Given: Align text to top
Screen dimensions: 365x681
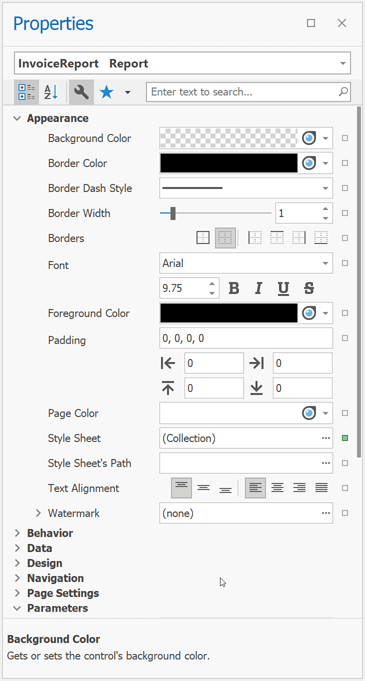Looking at the screenshot, I should pos(182,488).
